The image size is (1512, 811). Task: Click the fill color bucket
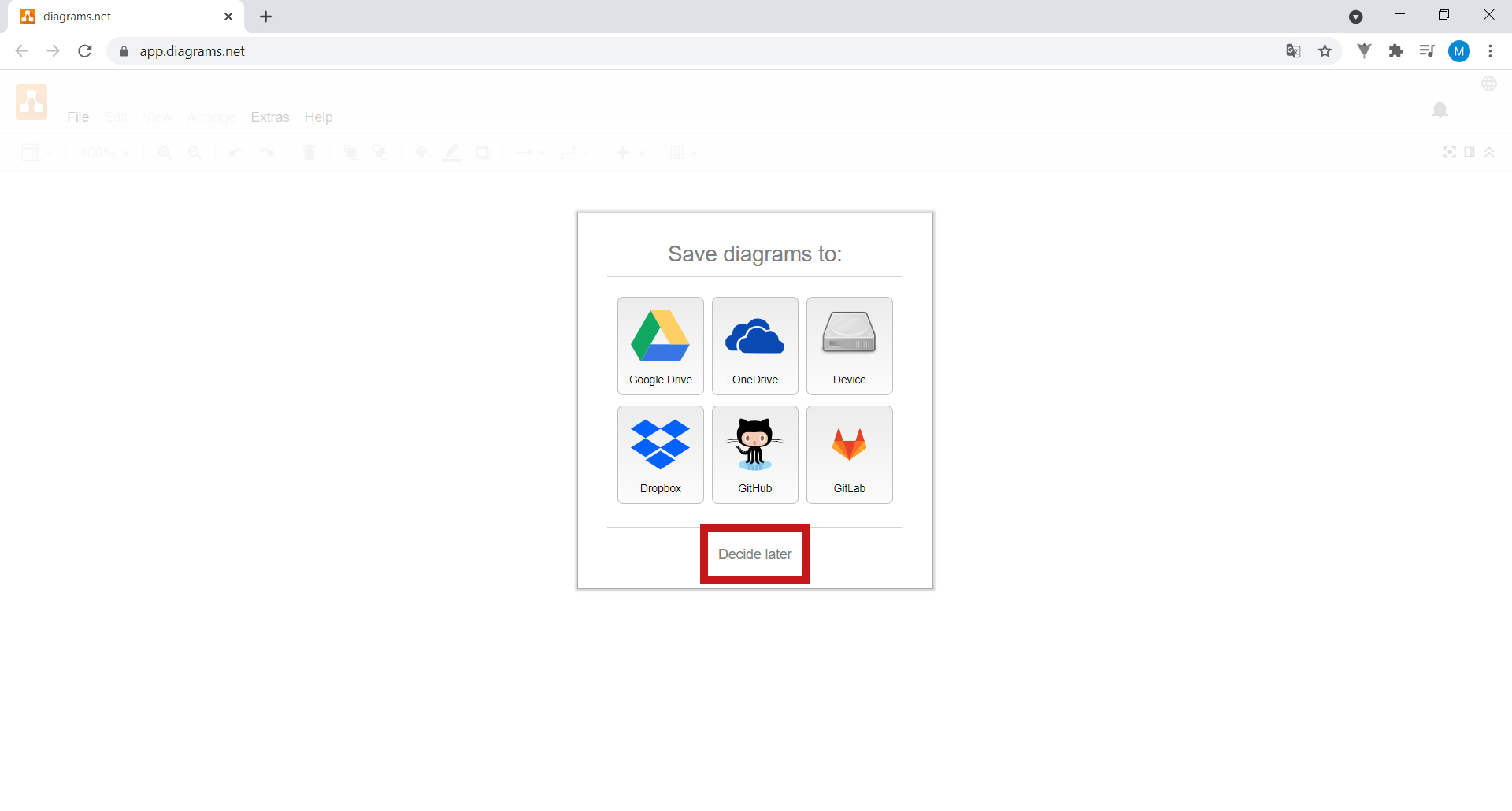(x=422, y=153)
